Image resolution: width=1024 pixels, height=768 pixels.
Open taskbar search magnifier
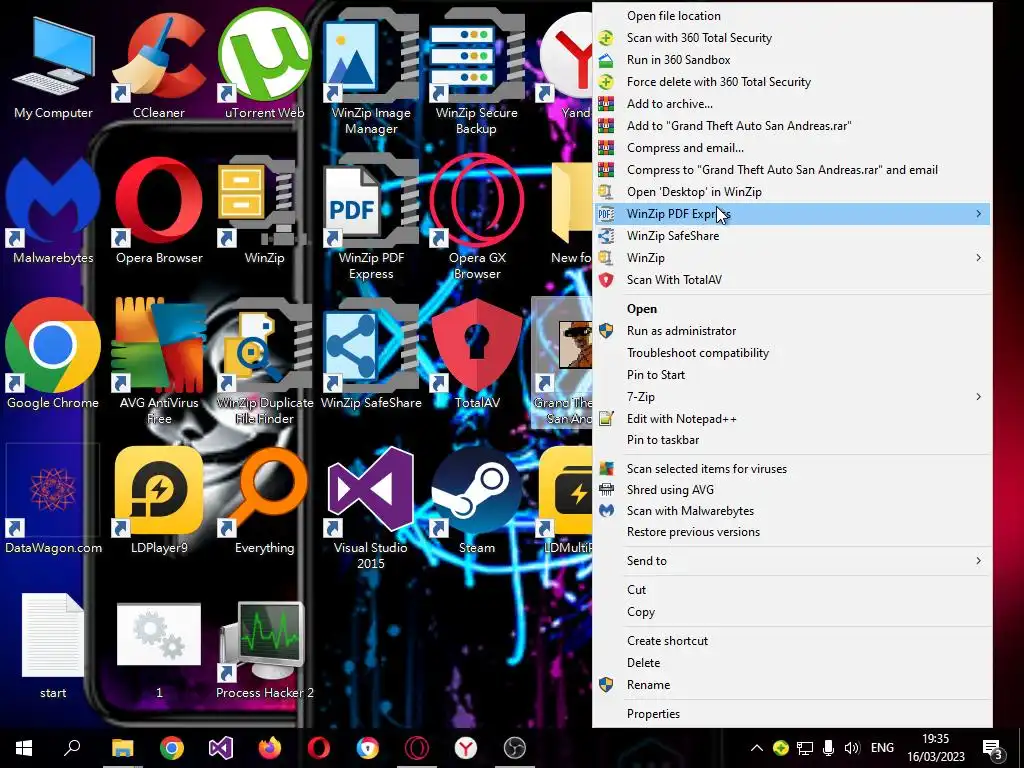[72, 748]
